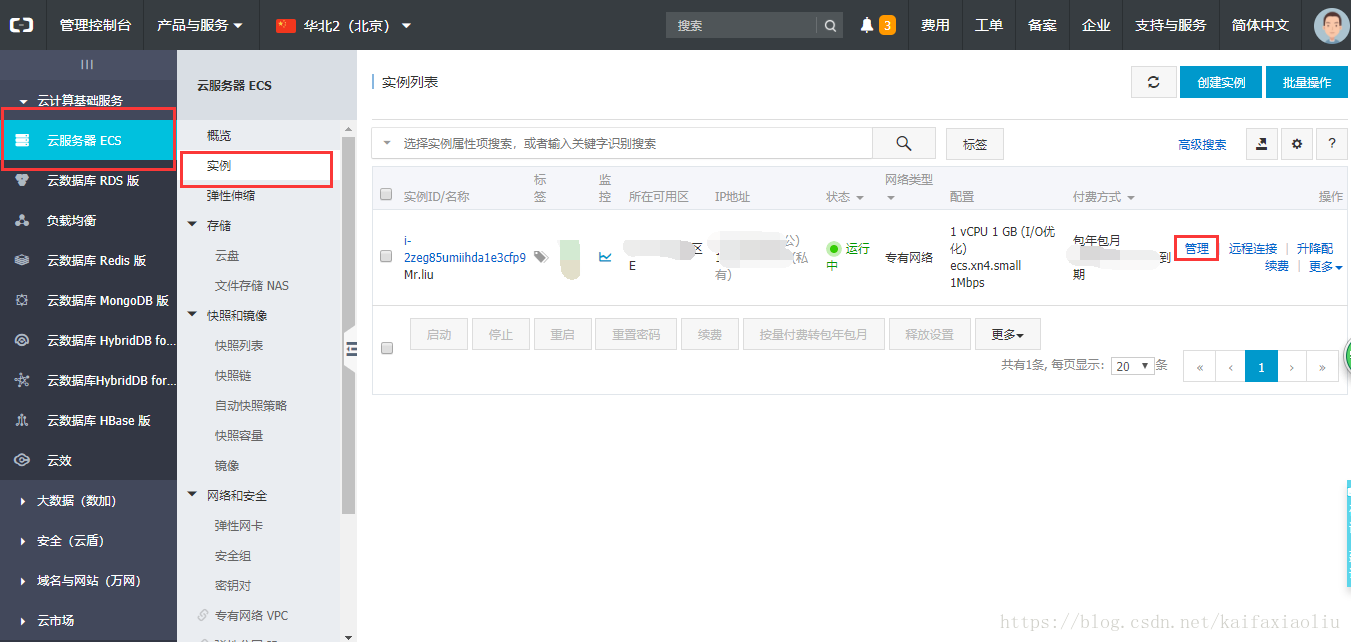Click 云数据库 MongoDB 版 icon
Screen dimensions: 1351x642
(x=22, y=300)
